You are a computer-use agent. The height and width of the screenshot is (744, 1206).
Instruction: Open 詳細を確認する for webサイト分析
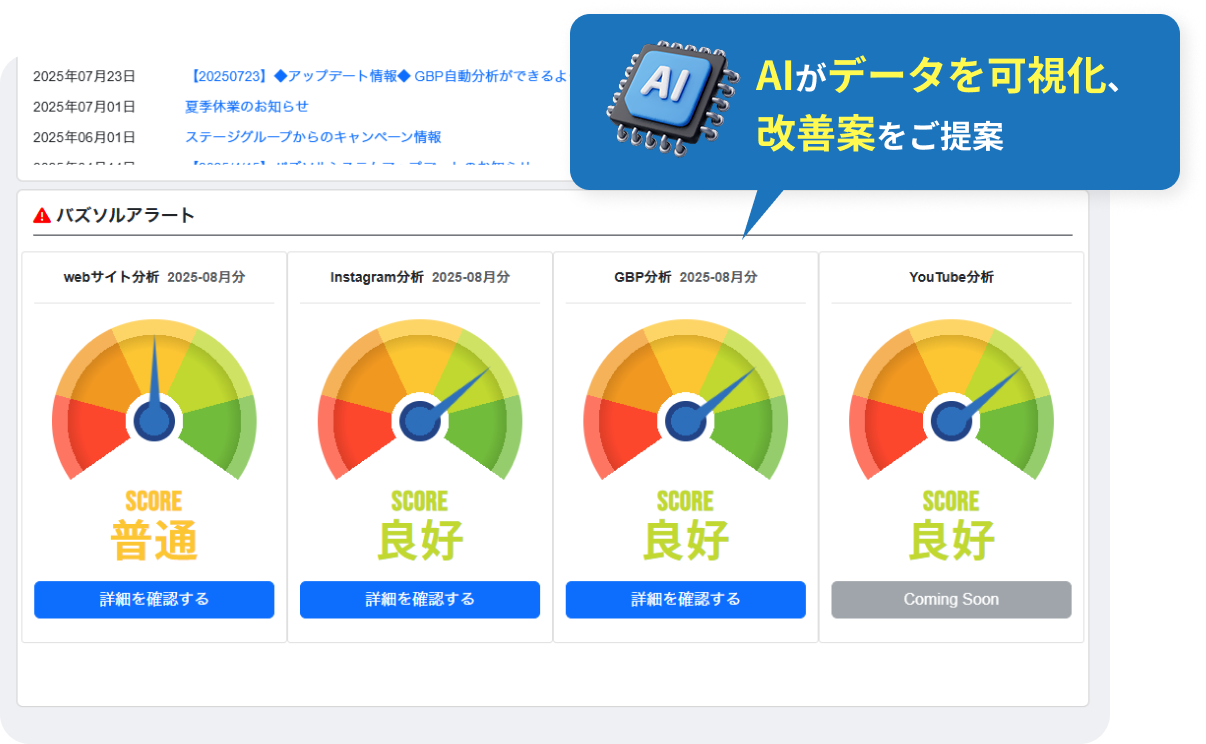click(154, 599)
